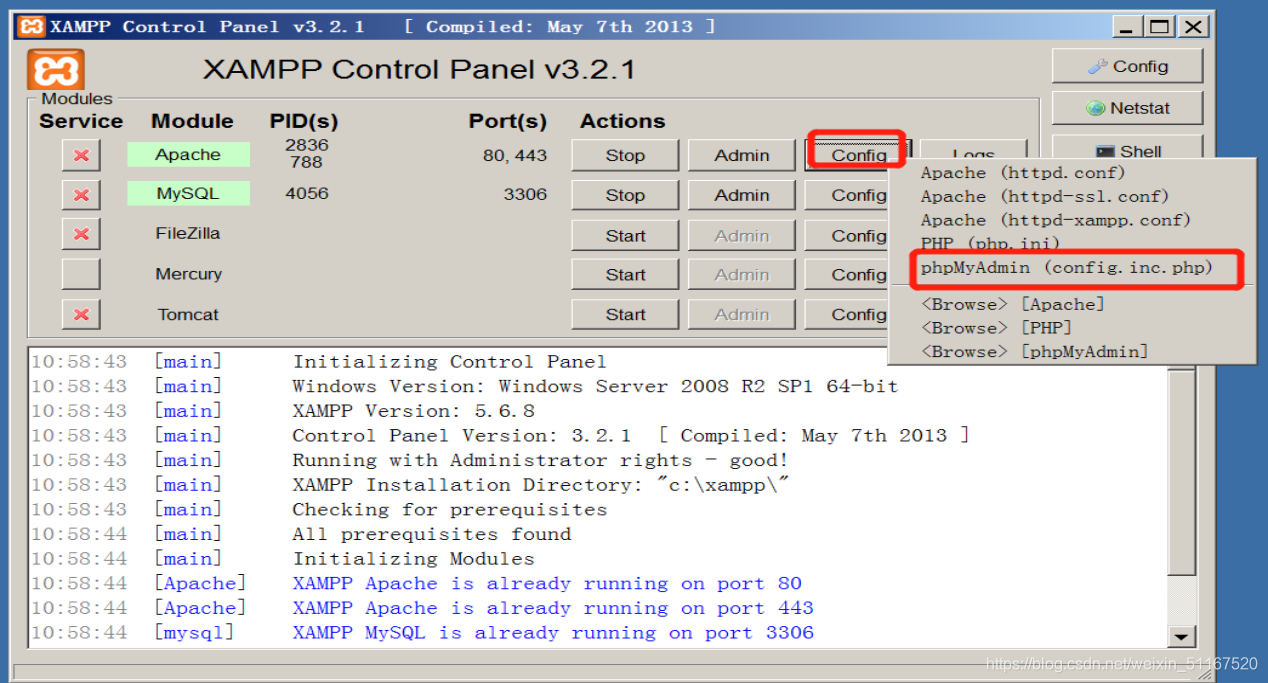Screen dimensions: 1268x683
Task: Click the Tomcat module label
Action: coord(188,314)
